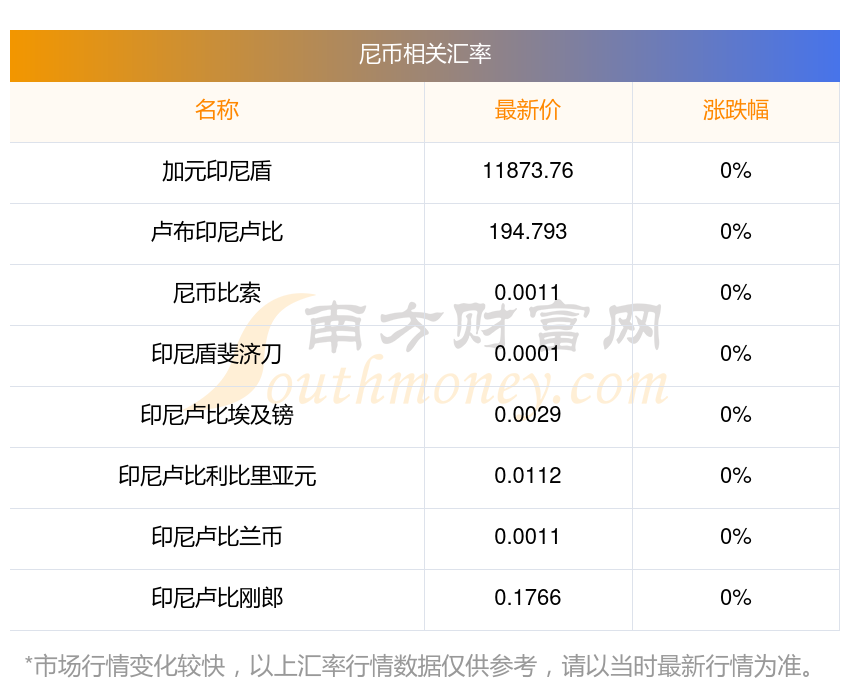Select the 印尼卢比刚郎 row name

217,598
